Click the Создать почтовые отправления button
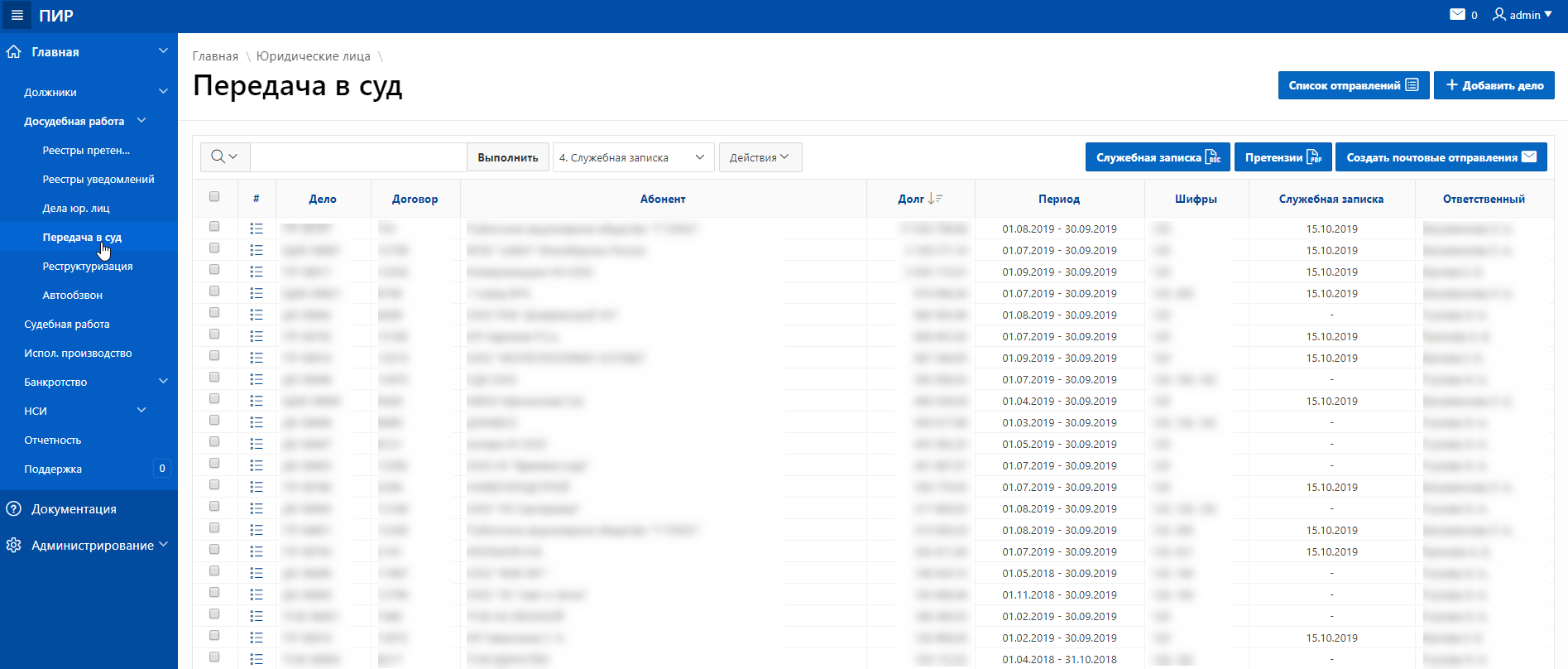The image size is (1568, 669). 1441,157
